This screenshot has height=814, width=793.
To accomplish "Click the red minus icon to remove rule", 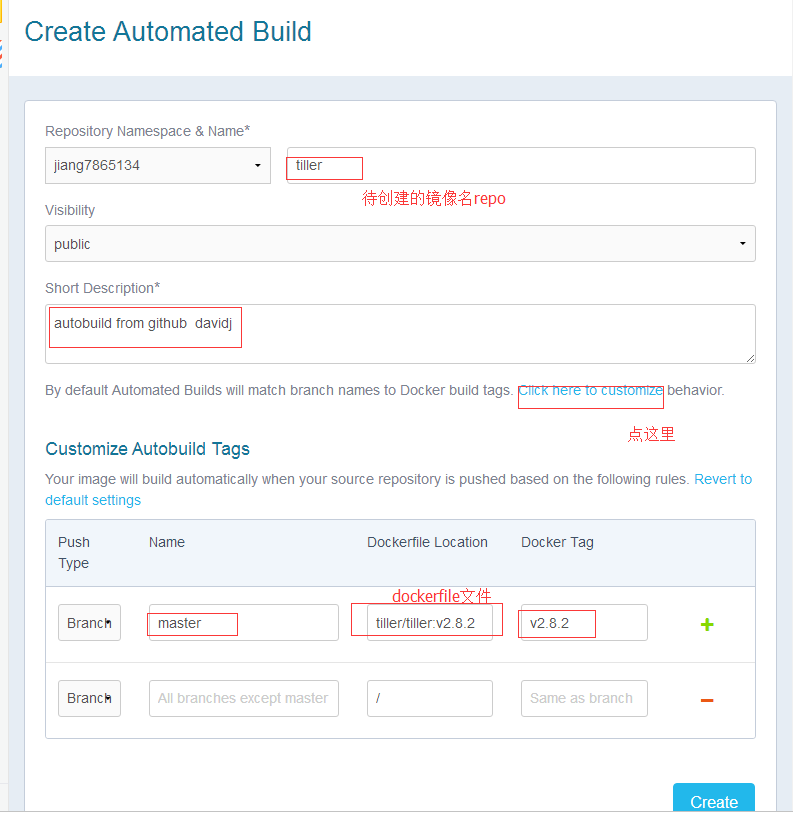I will (707, 700).
